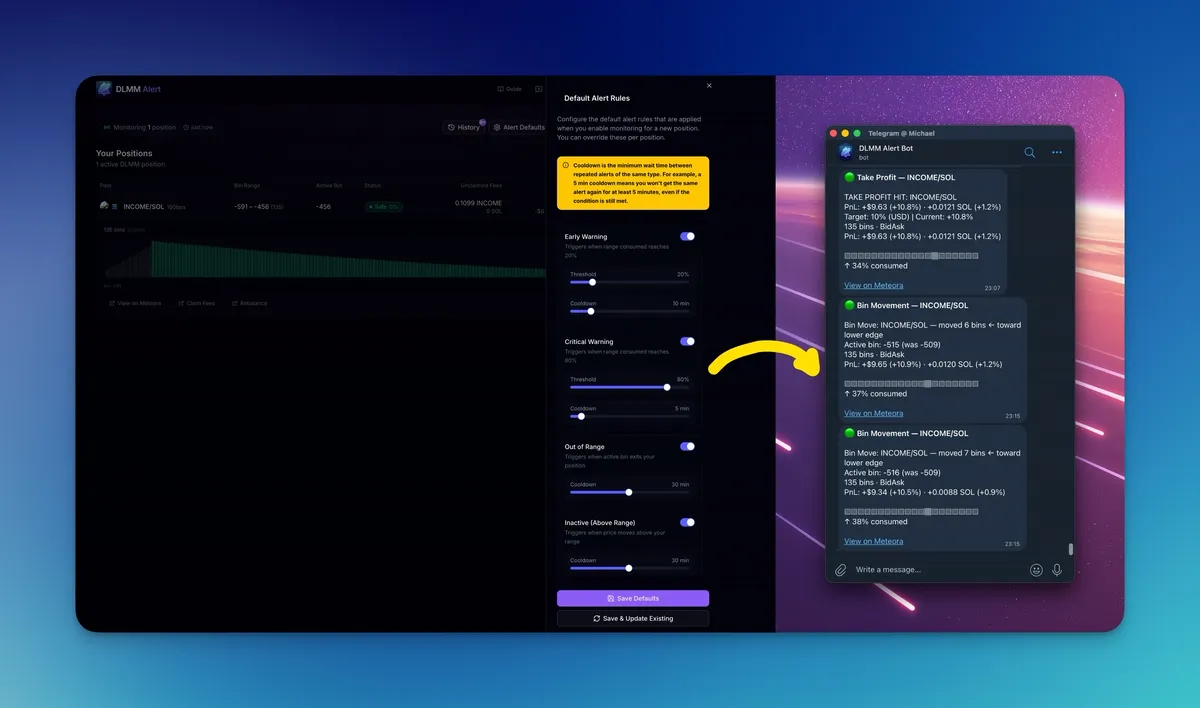
Task: Click the attach paperclip icon in Telegram
Action: [x=841, y=569]
